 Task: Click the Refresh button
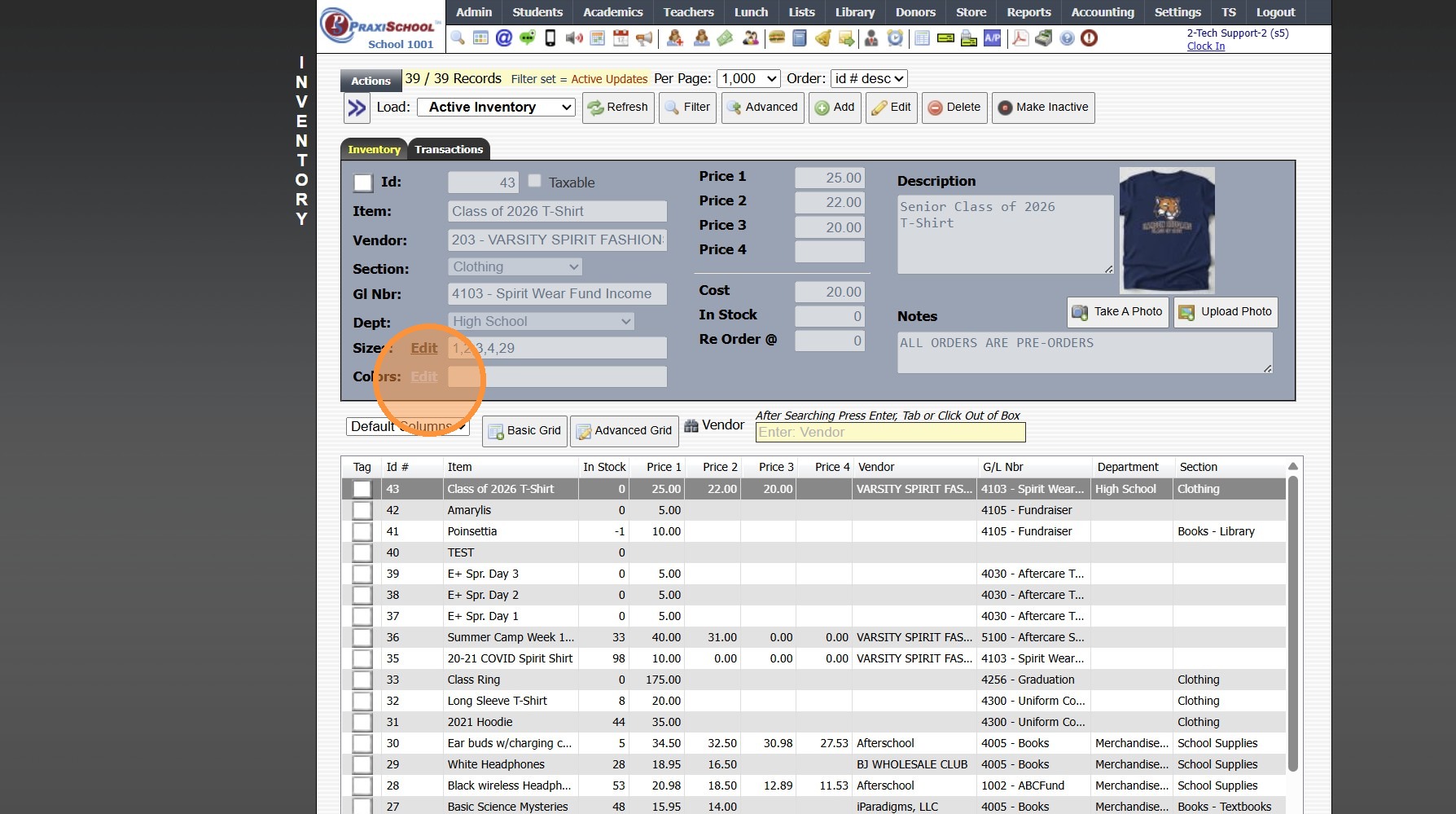[618, 108]
